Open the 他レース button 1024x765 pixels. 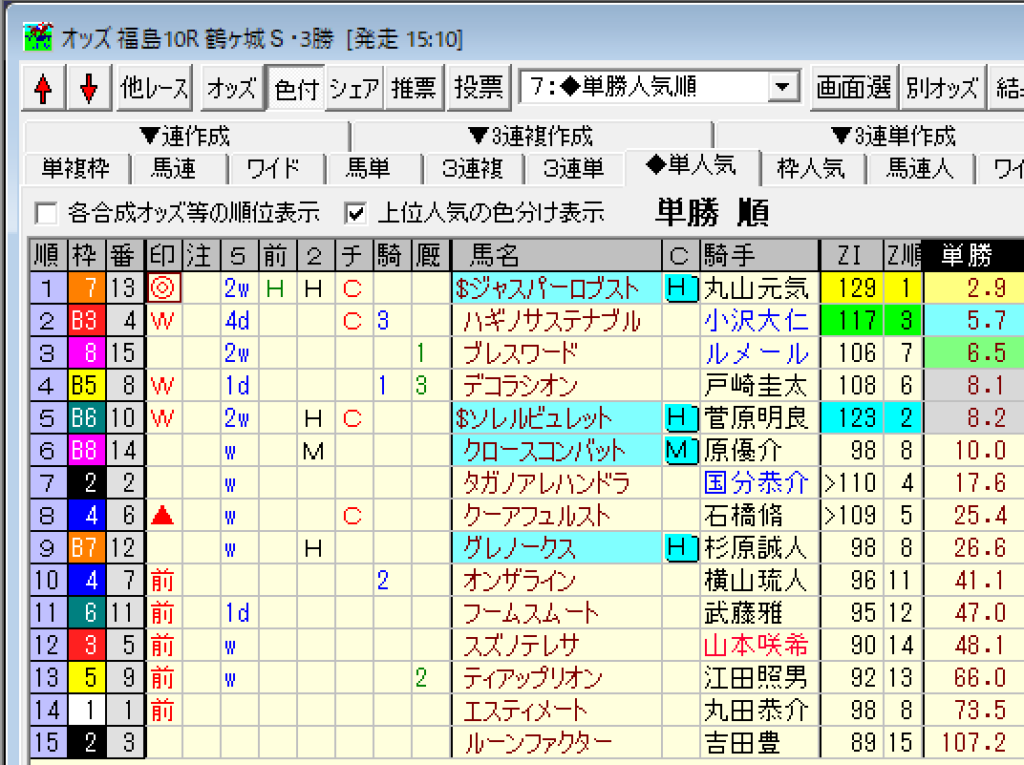click(x=155, y=88)
